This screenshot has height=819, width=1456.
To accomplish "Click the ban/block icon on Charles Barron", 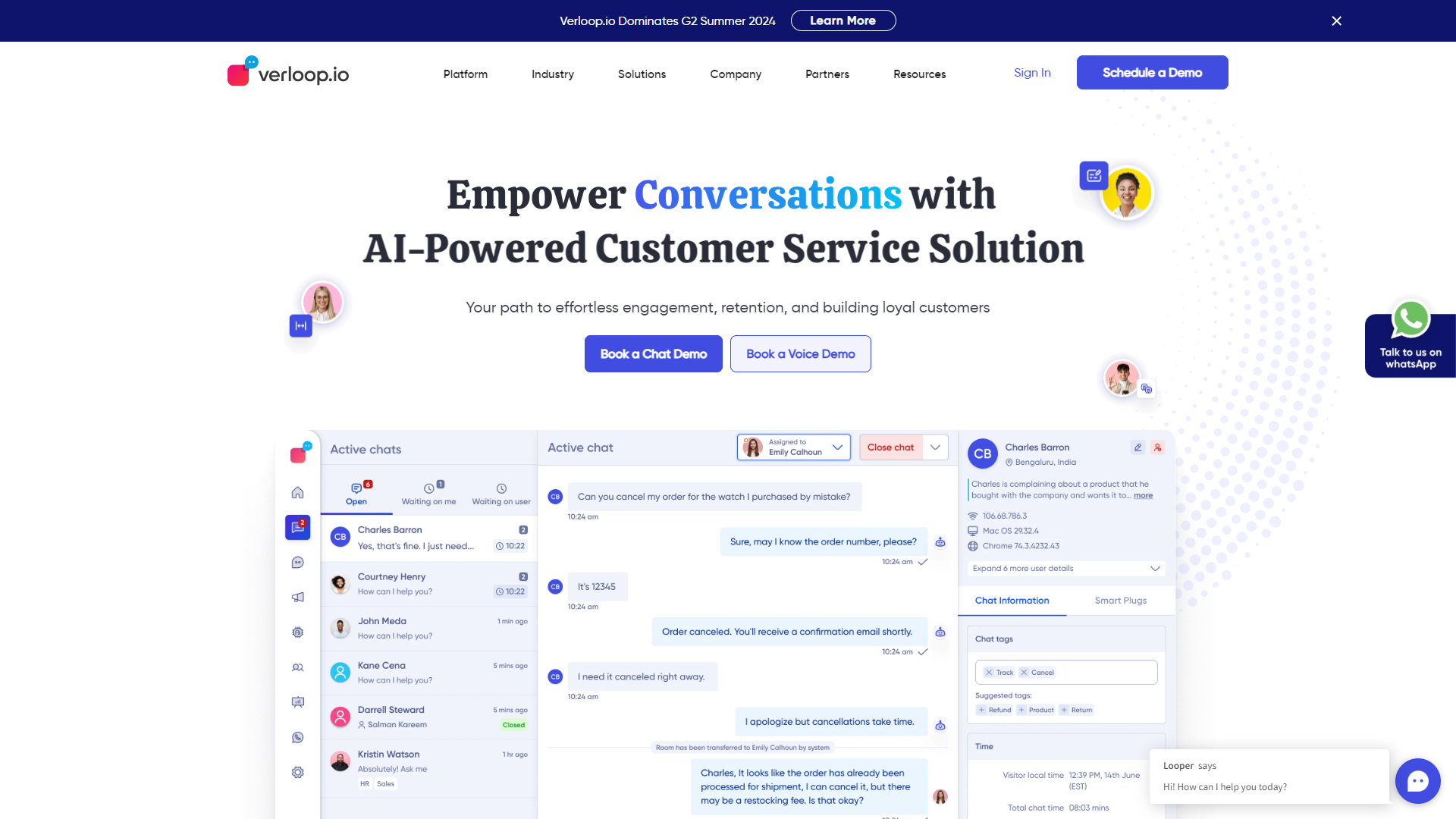I will tap(1158, 447).
